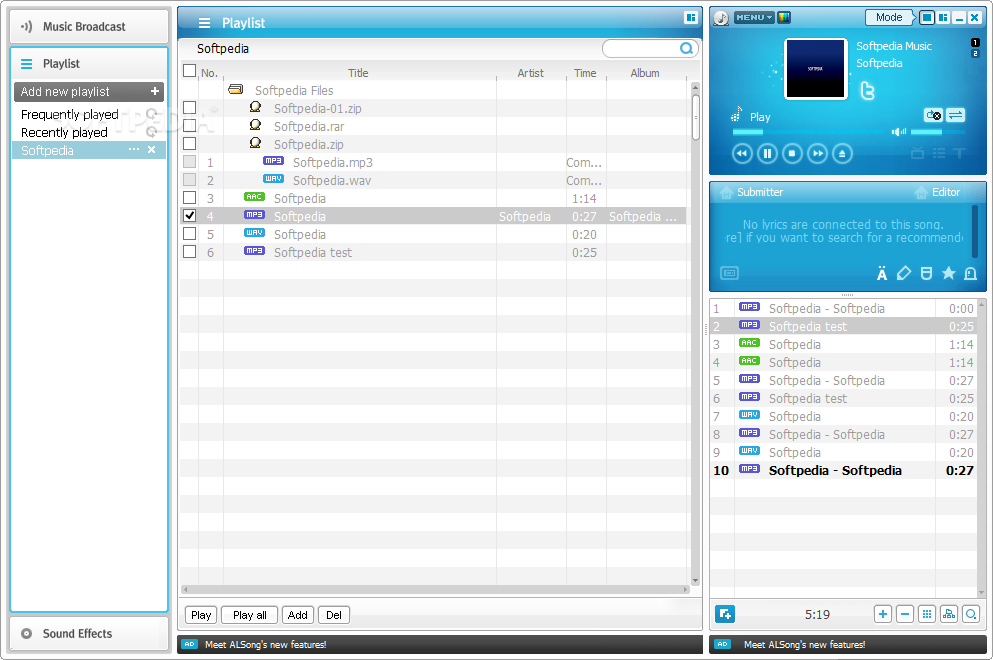The width and height of the screenshot is (993, 660).
Task: Click the lyrics siren report icon
Action: pyautogui.click(x=970, y=273)
